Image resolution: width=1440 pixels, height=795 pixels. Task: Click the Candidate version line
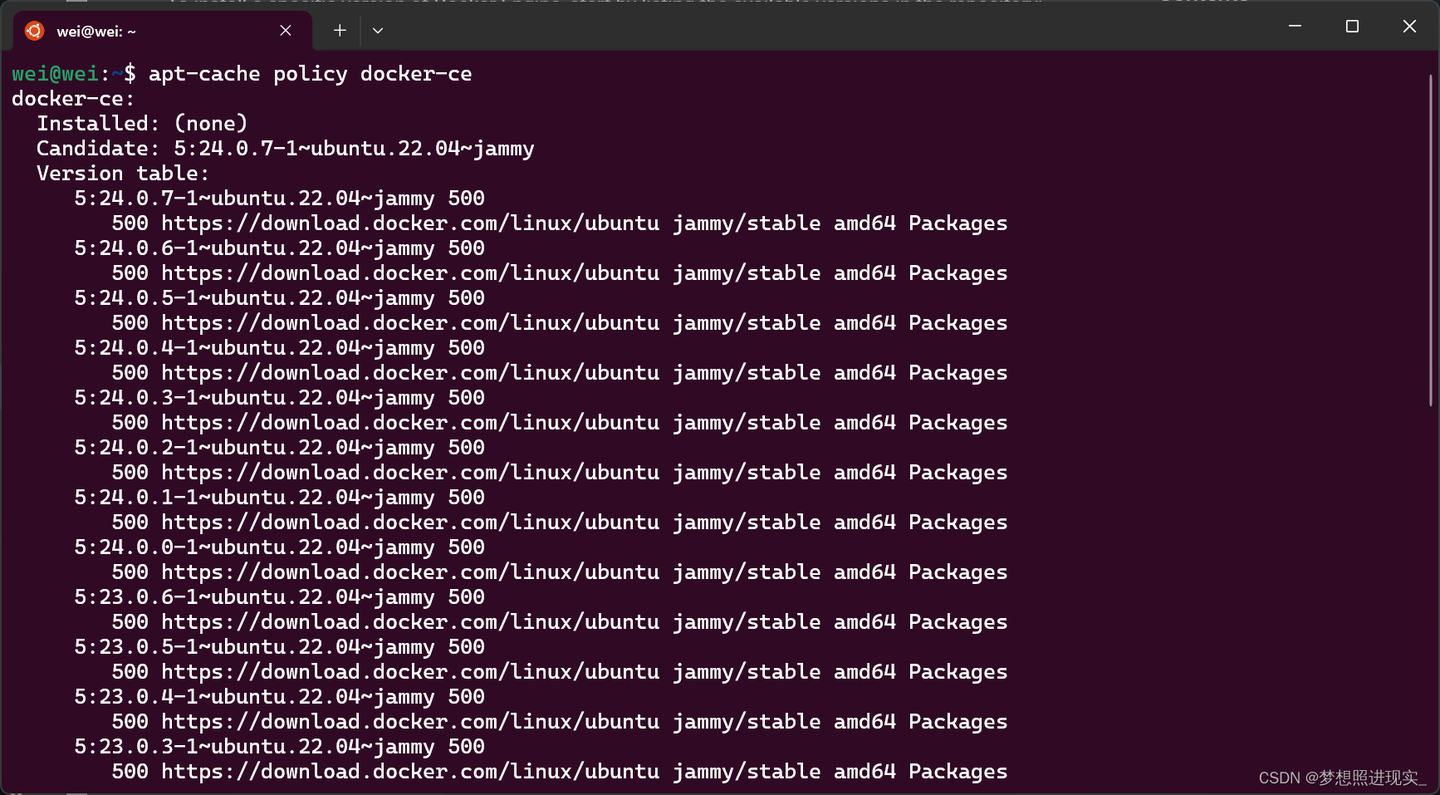click(x=285, y=147)
